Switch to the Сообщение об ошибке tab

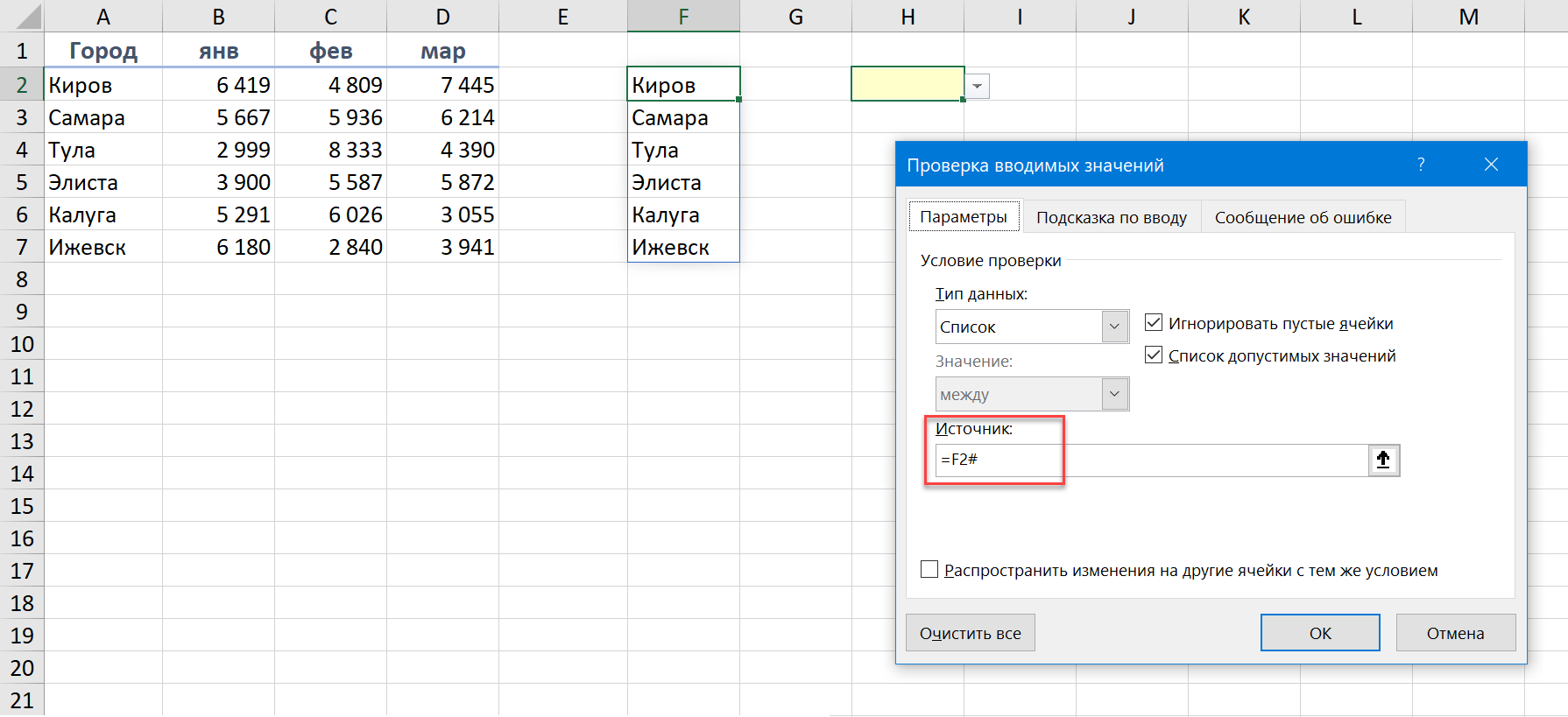(1303, 217)
